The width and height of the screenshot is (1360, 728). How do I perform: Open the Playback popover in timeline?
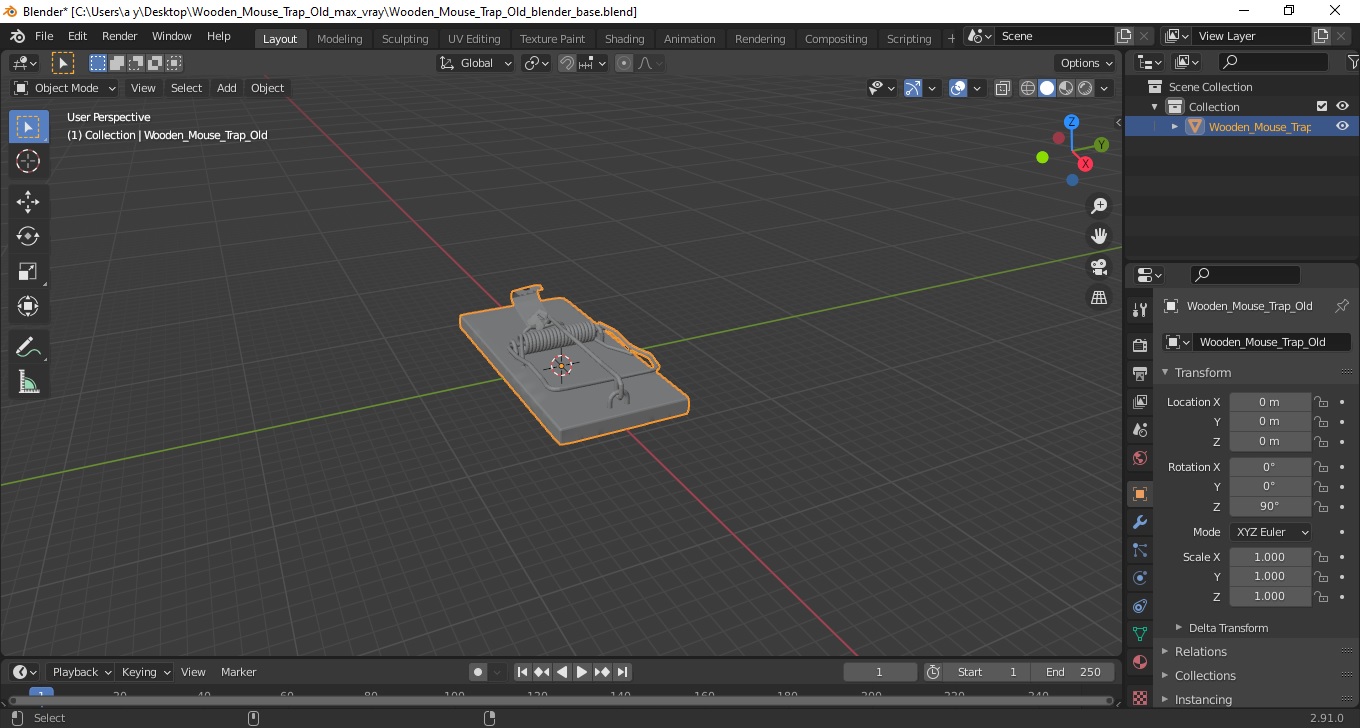coord(81,672)
